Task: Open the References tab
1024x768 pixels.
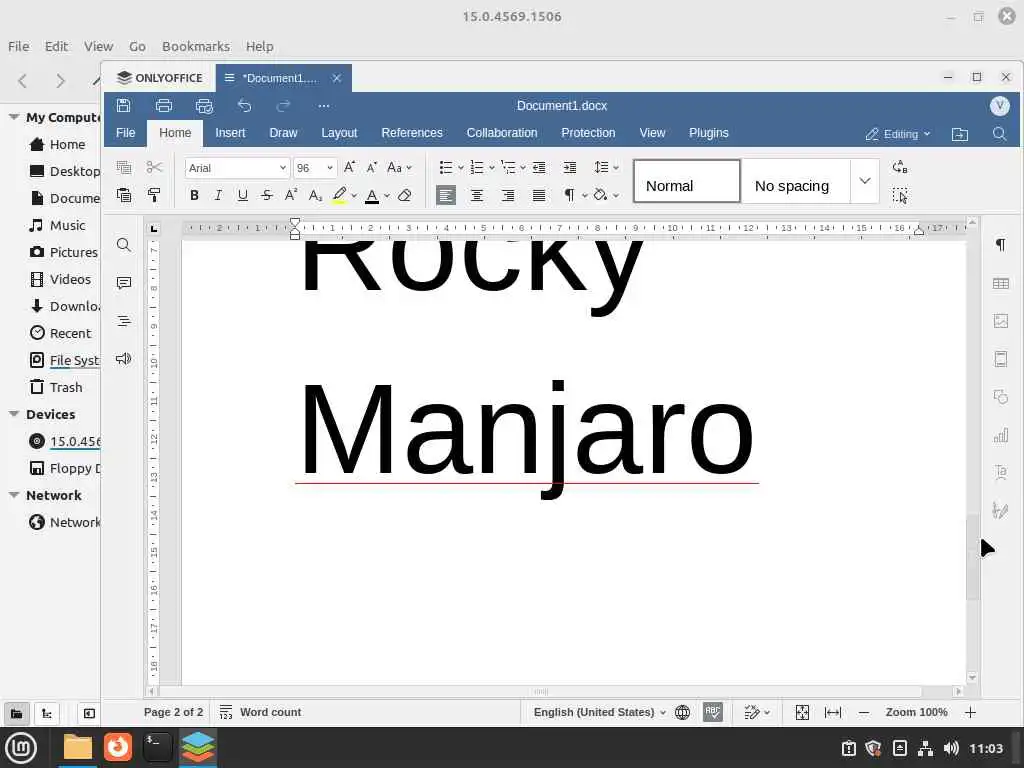Action: tap(412, 133)
